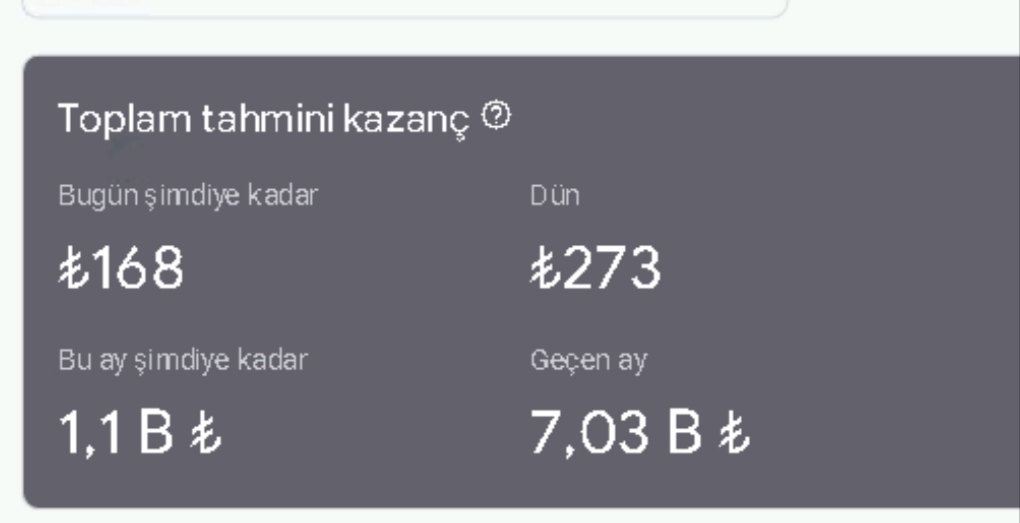Open the help icon beside Toplam tahmini kazanç
1020x523 pixels.
point(496,116)
